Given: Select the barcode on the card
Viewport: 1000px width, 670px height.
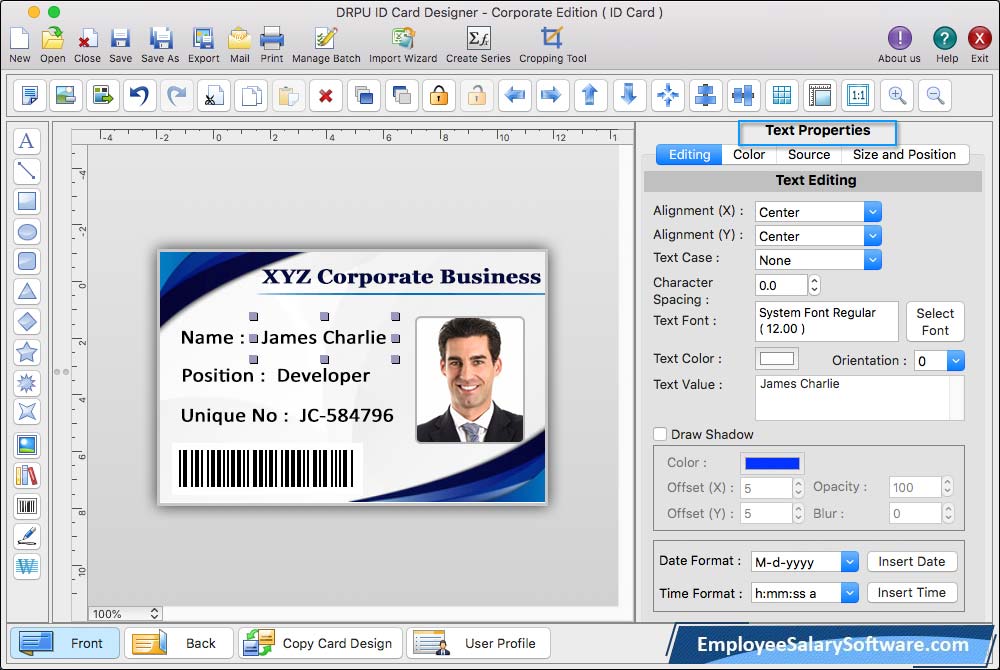Looking at the screenshot, I should pos(266,469).
